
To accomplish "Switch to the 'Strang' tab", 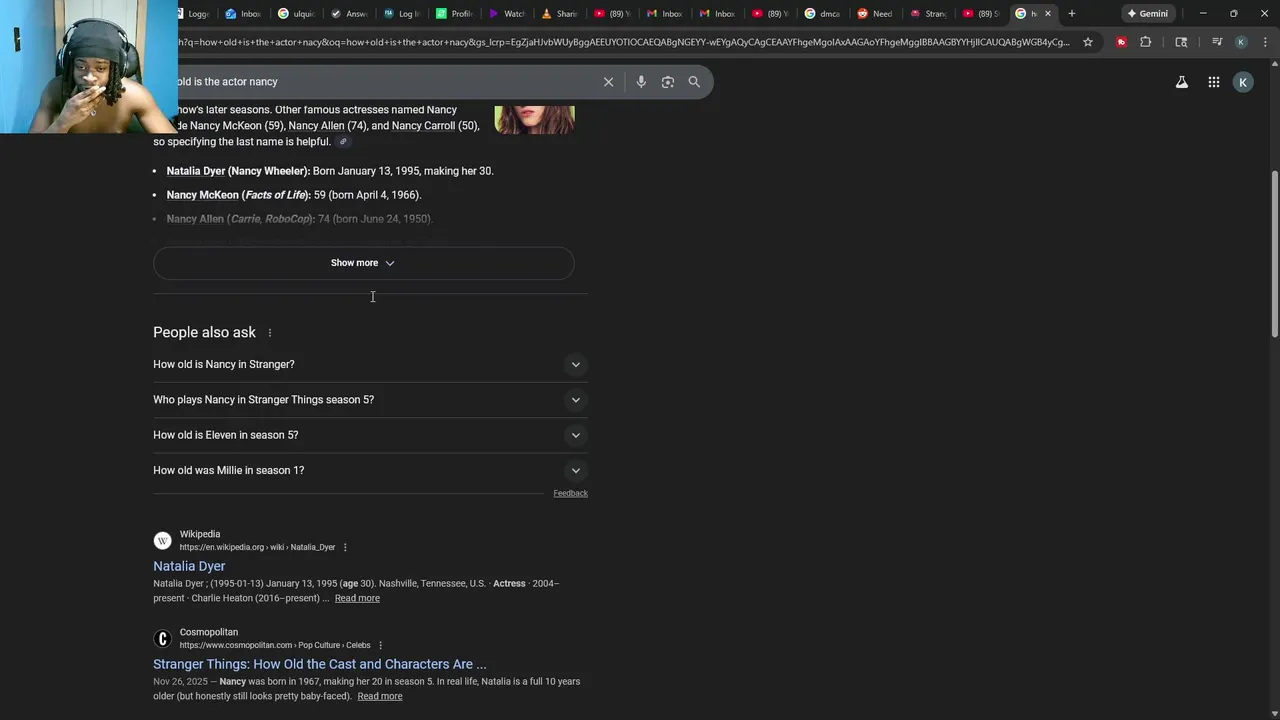I will pos(929,13).
